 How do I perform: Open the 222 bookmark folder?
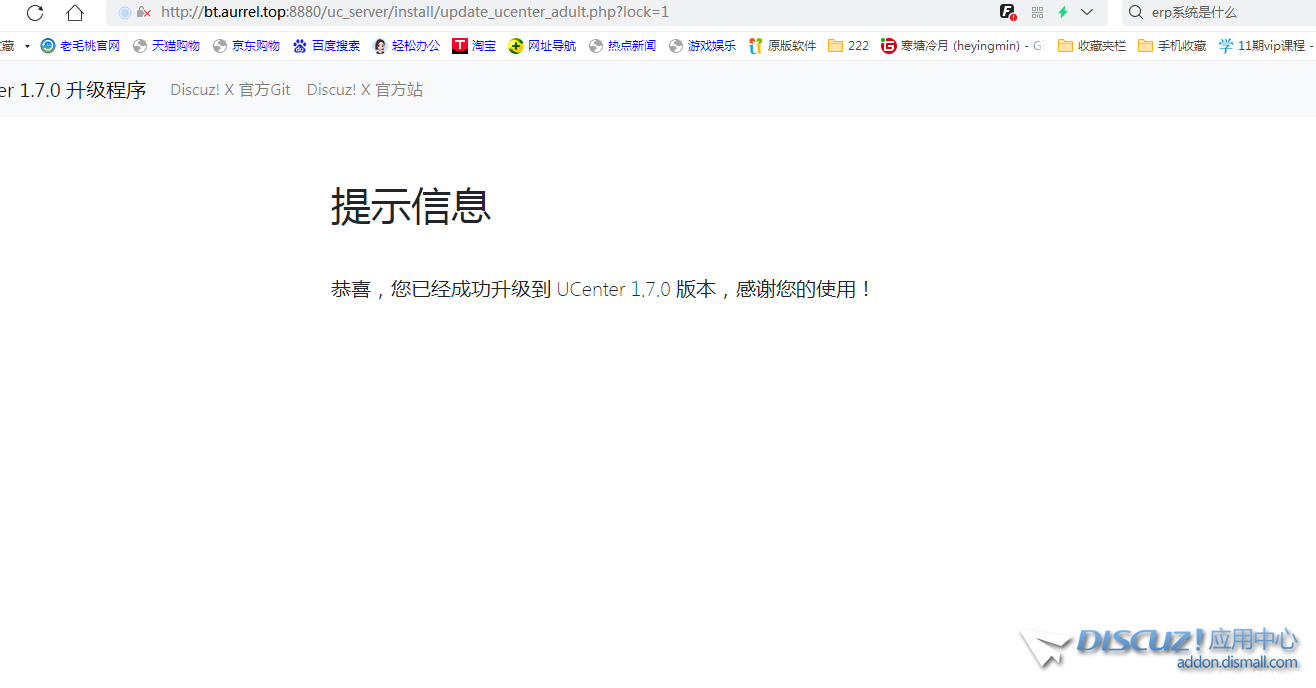pyautogui.click(x=848, y=46)
